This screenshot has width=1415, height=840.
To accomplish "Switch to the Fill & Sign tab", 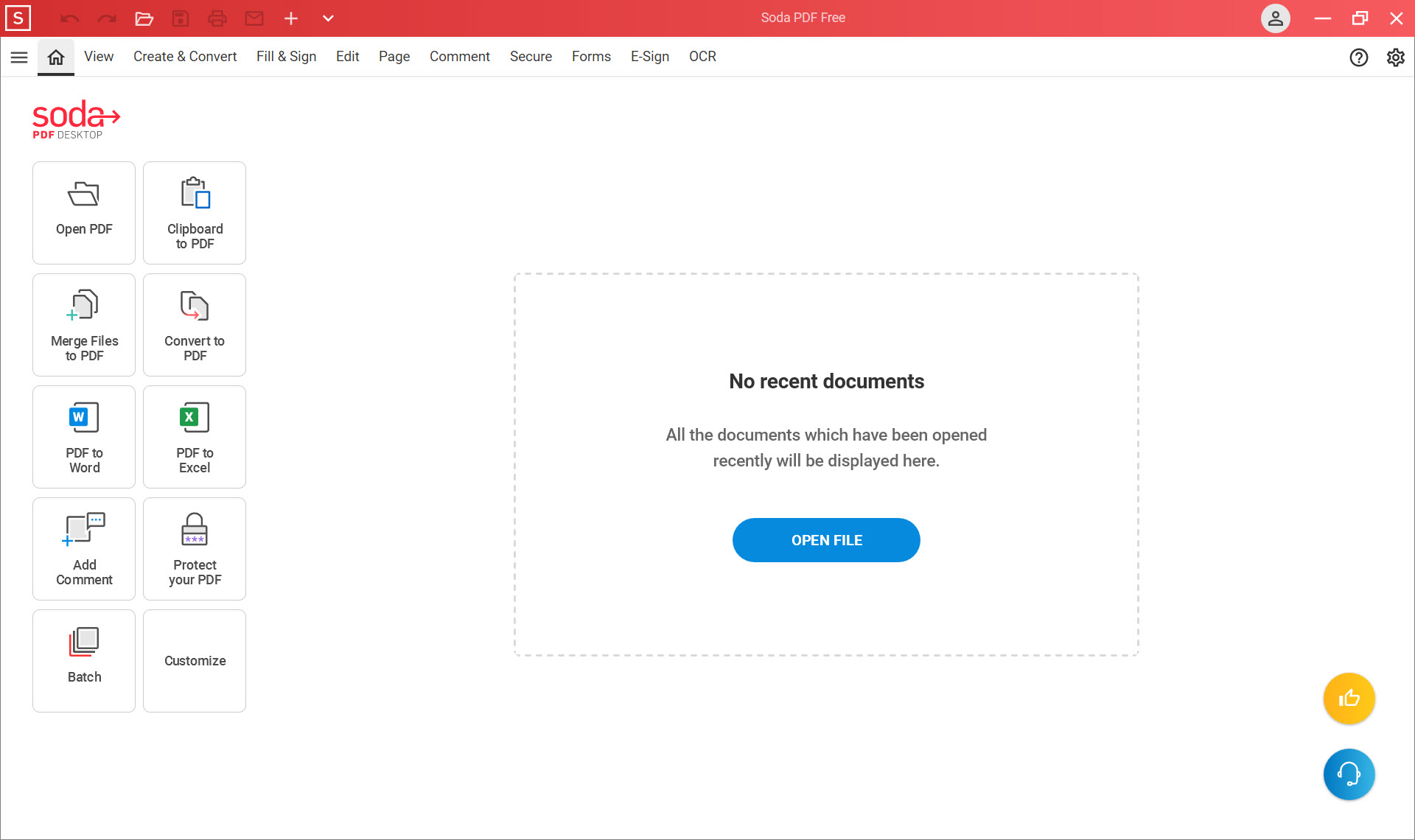I will click(x=286, y=57).
